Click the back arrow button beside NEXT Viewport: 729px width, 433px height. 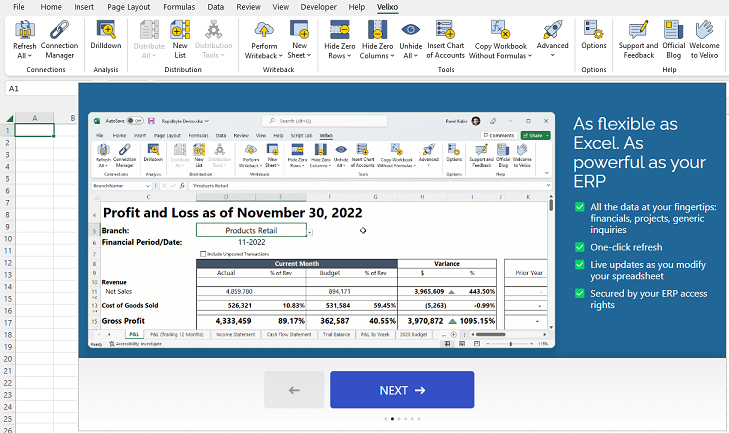294,390
